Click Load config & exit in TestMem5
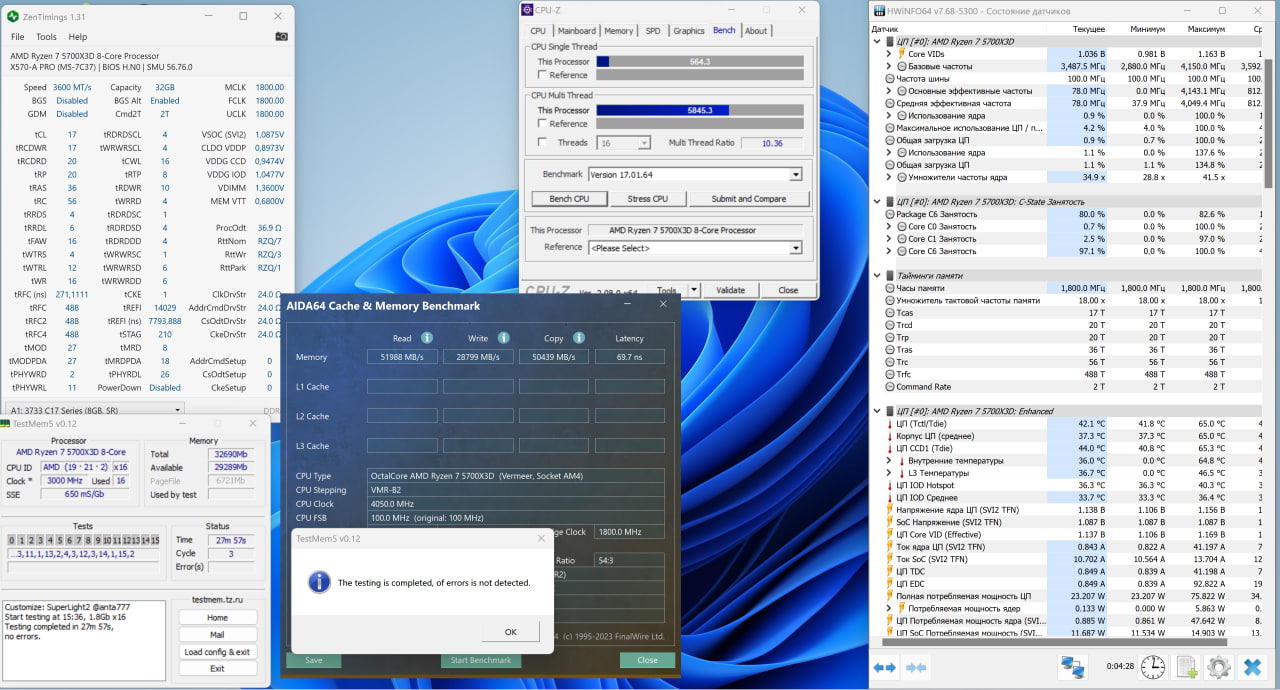 [217, 652]
